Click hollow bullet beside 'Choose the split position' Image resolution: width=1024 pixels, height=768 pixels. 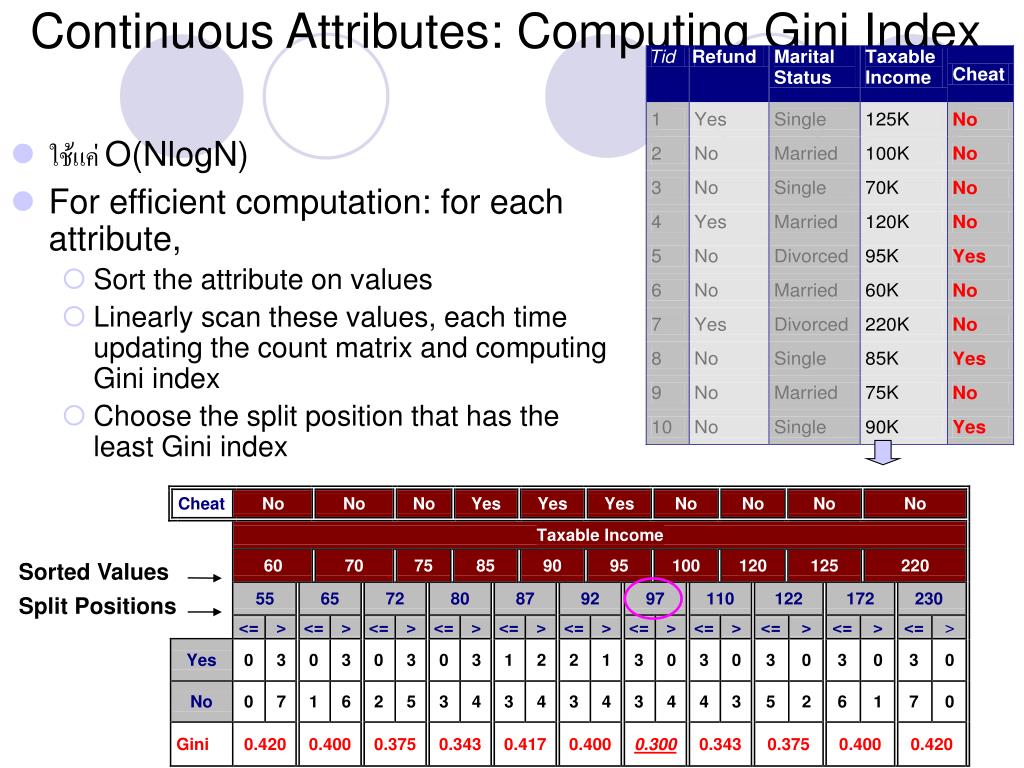tap(75, 416)
